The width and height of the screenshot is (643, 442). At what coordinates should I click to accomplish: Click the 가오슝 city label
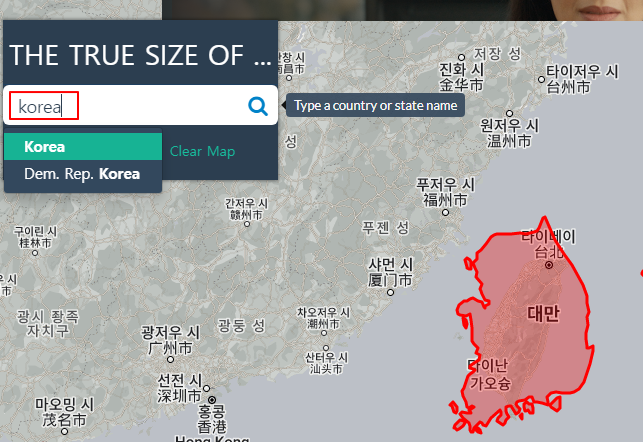point(490,383)
